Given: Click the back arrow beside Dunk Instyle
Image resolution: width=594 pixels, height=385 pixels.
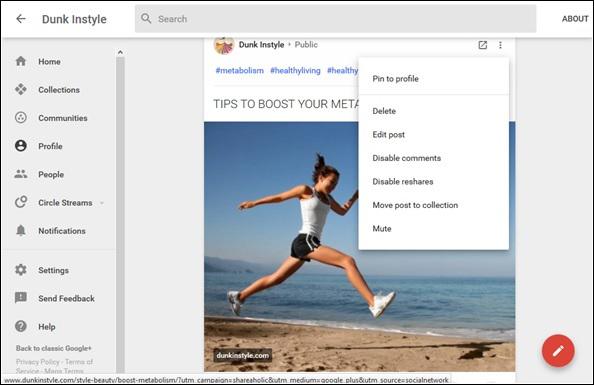Looking at the screenshot, I should coord(21,19).
